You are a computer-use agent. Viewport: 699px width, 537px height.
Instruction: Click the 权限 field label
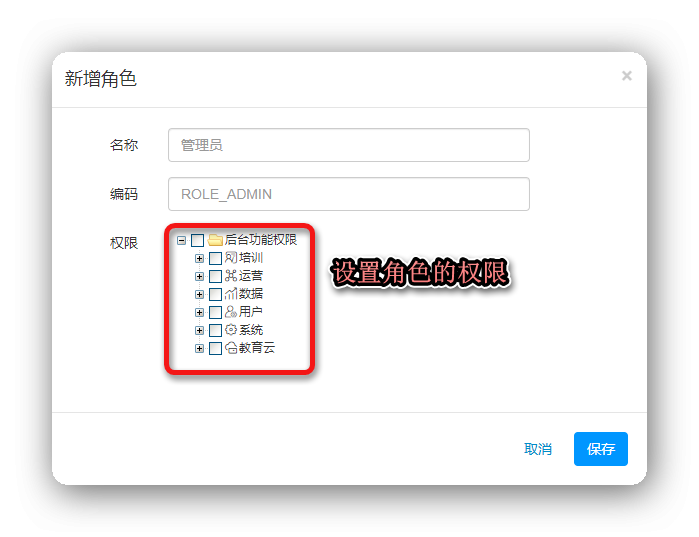[124, 243]
